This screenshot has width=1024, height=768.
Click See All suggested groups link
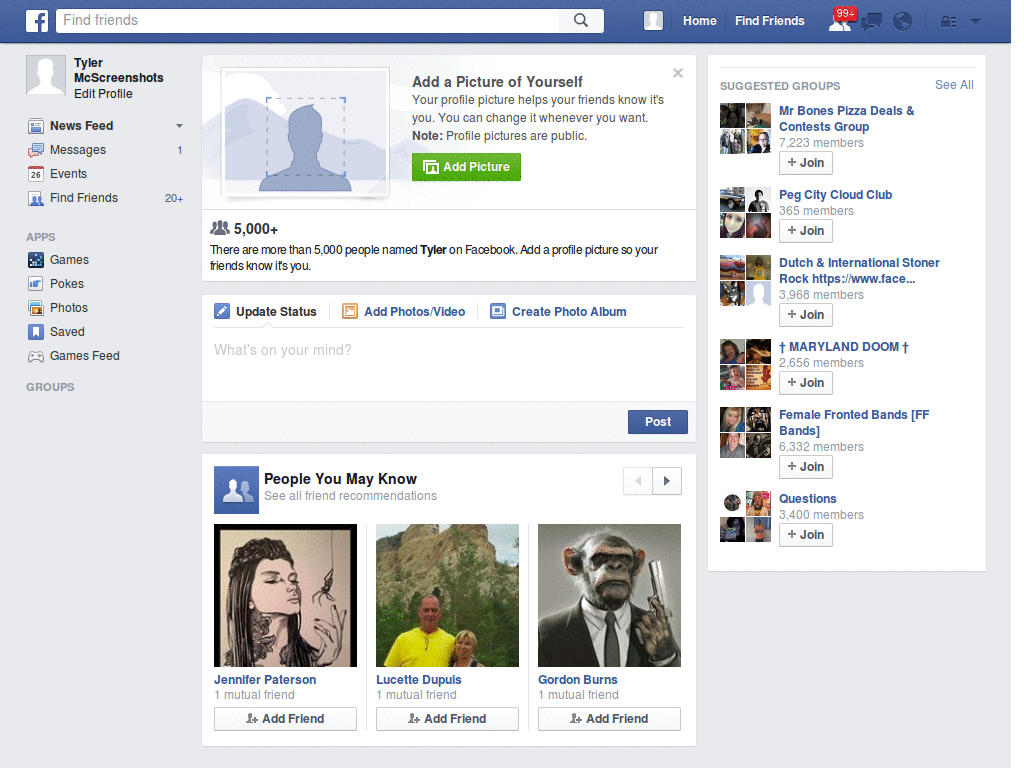954,85
